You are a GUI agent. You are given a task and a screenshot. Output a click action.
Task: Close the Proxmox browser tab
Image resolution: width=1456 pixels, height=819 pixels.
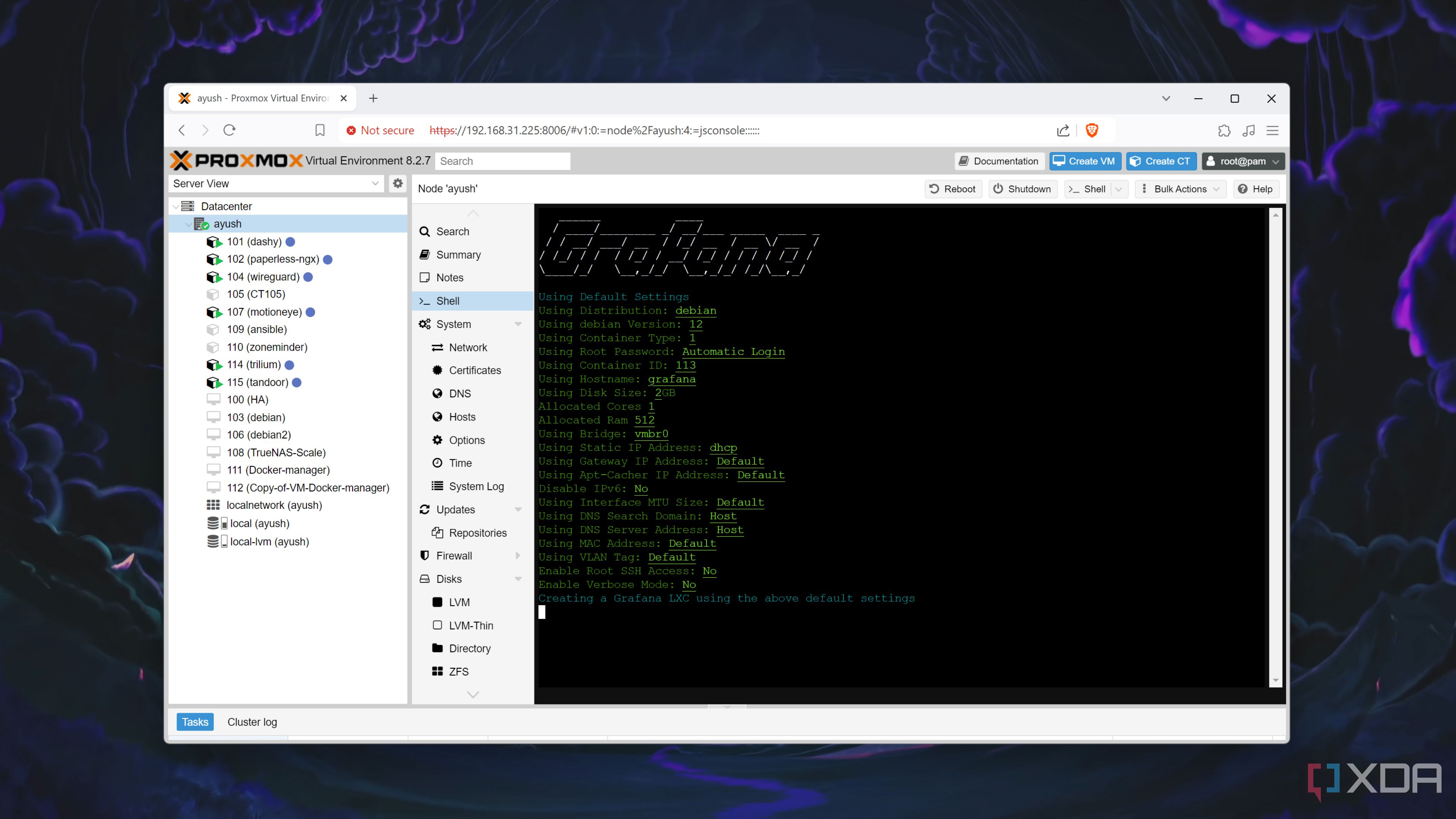[343, 98]
